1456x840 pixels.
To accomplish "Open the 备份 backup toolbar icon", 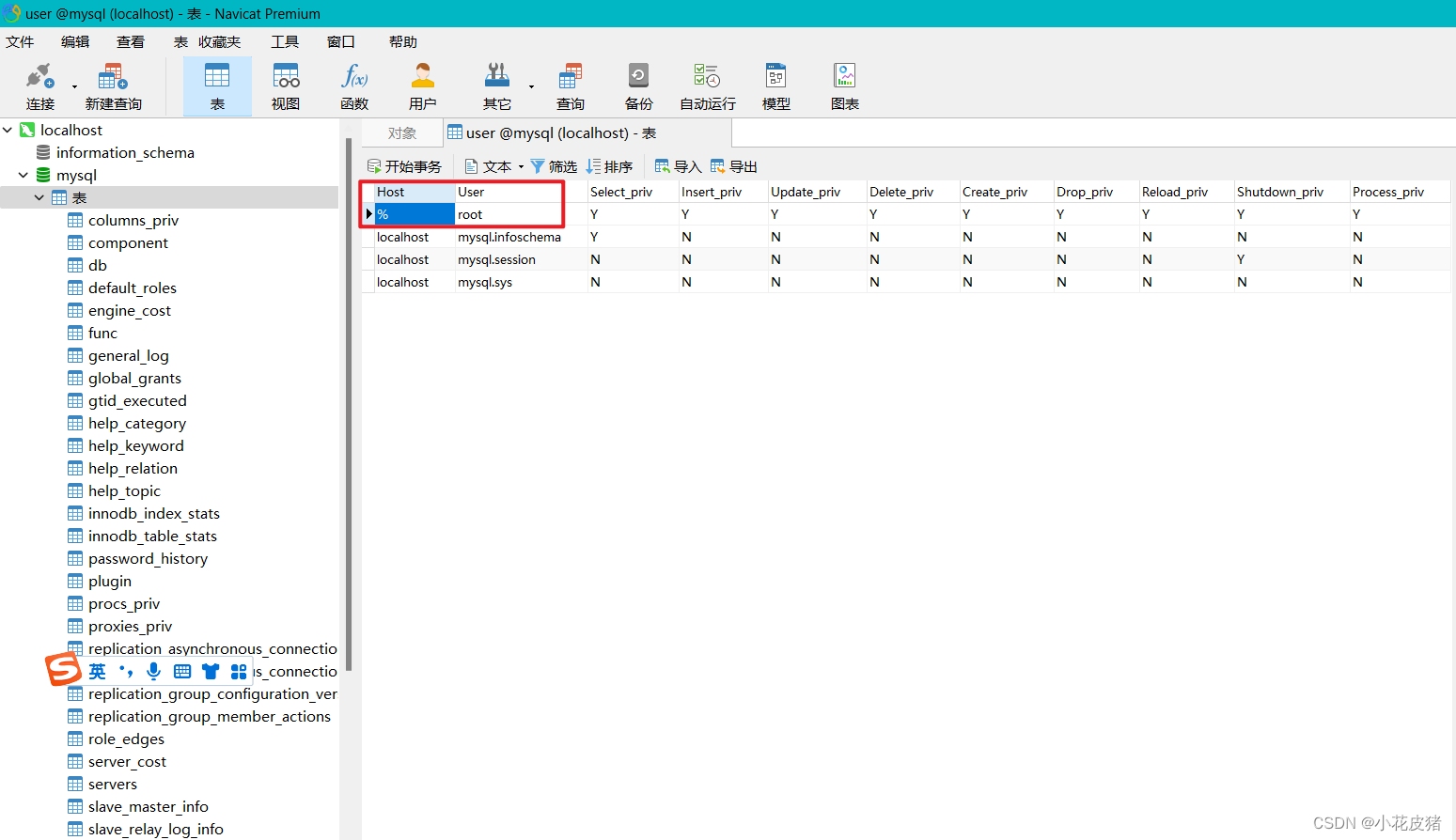I will (x=638, y=86).
